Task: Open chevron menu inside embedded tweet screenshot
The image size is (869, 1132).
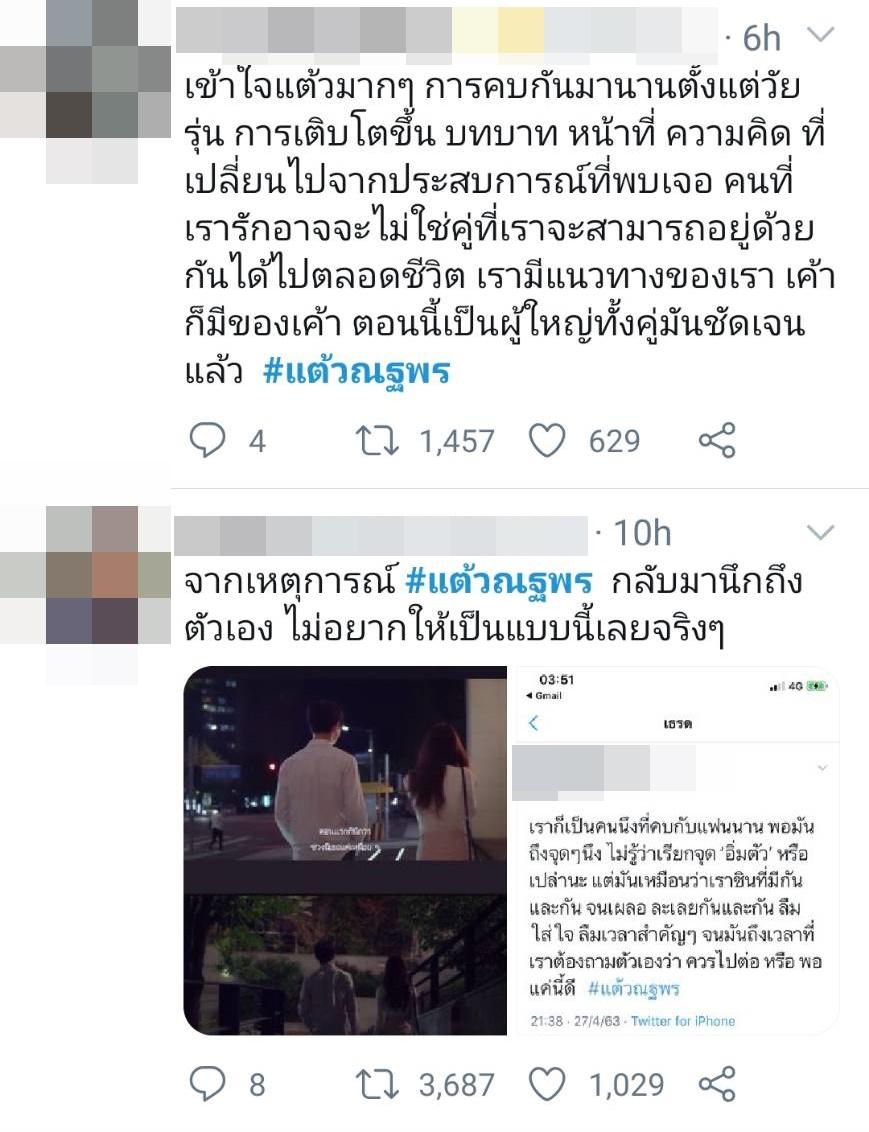Action: pyautogui.click(x=822, y=768)
